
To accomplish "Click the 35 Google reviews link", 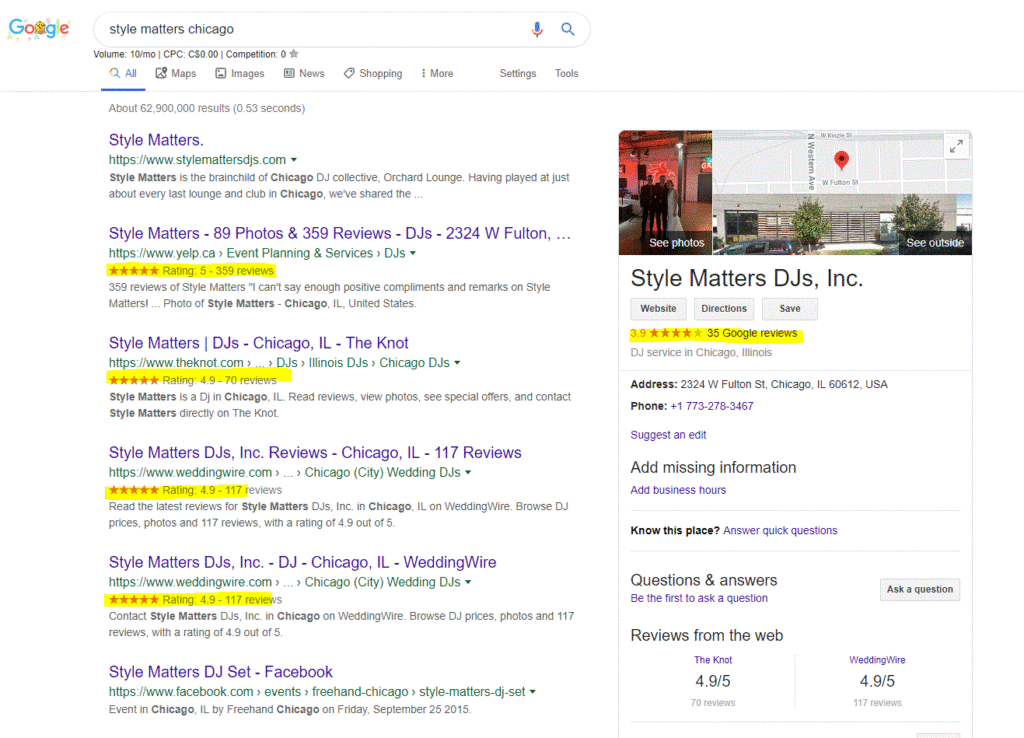I will coord(752,334).
